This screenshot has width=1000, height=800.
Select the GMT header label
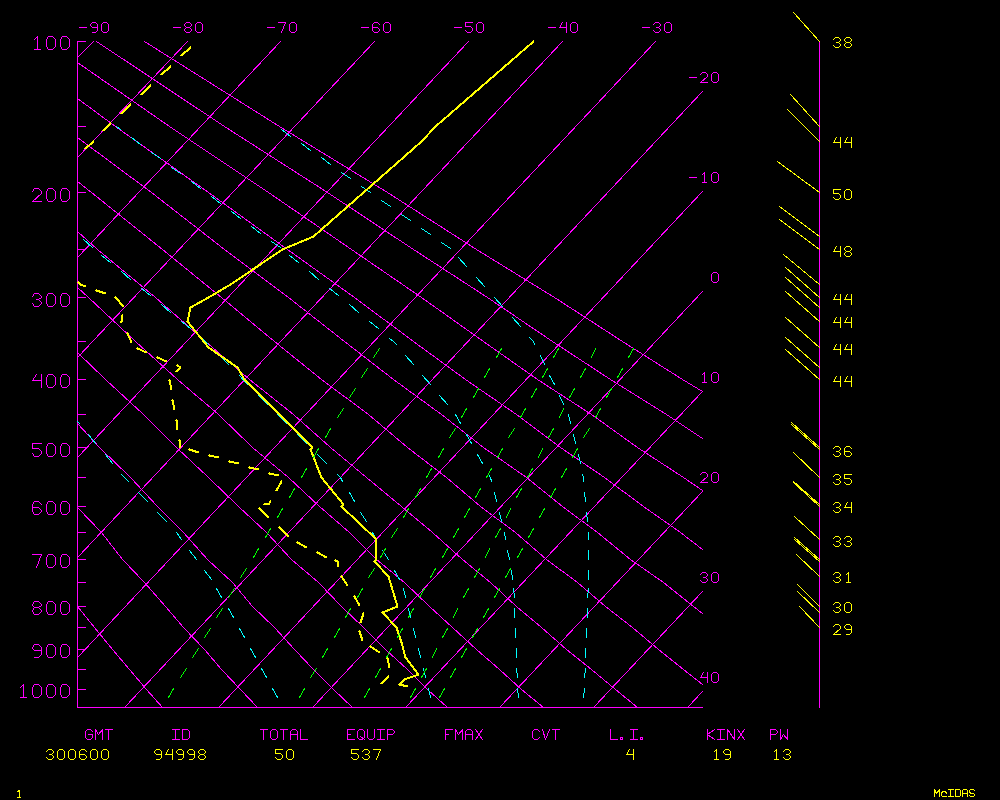point(99,735)
